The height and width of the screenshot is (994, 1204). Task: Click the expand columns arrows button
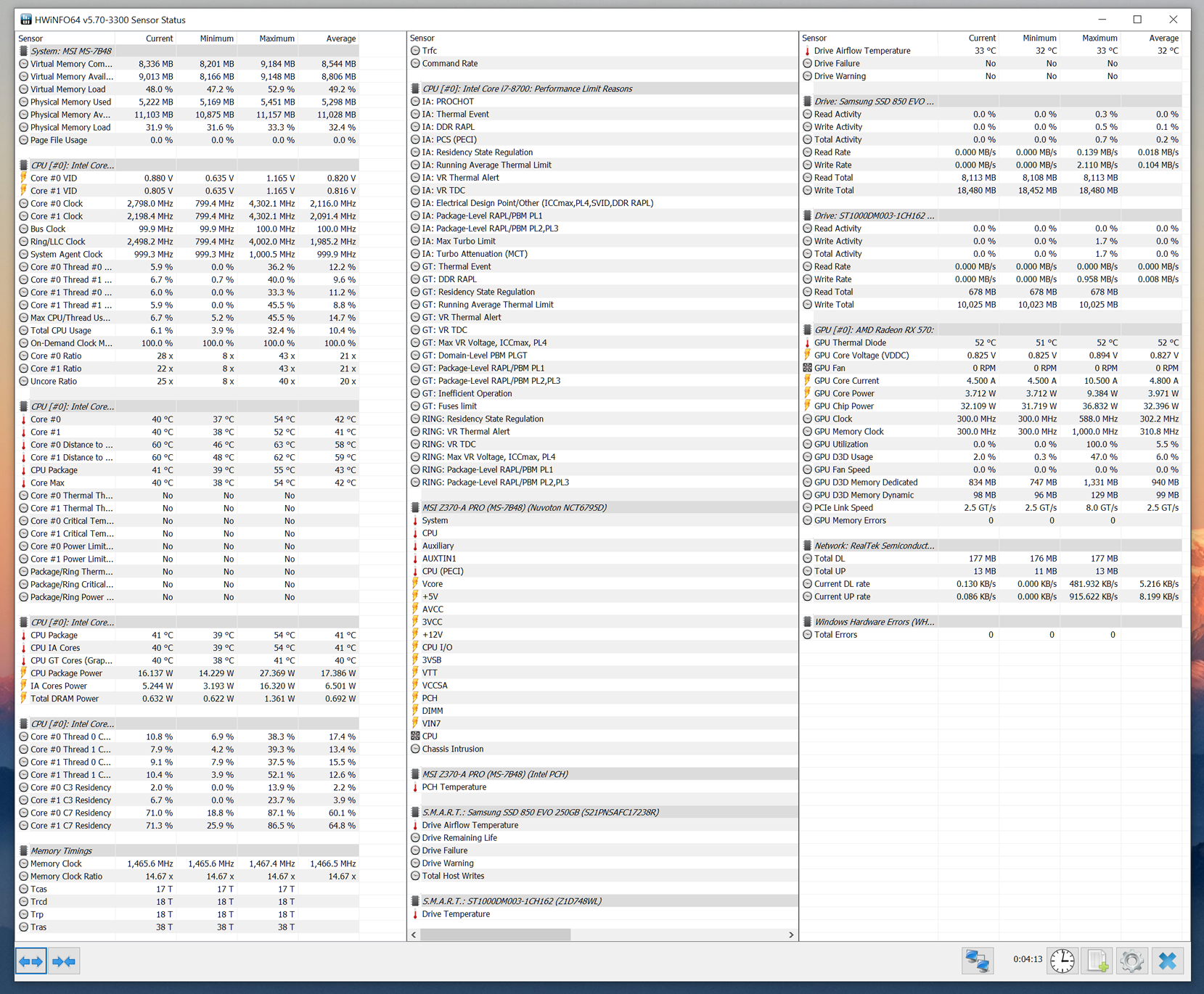30,961
